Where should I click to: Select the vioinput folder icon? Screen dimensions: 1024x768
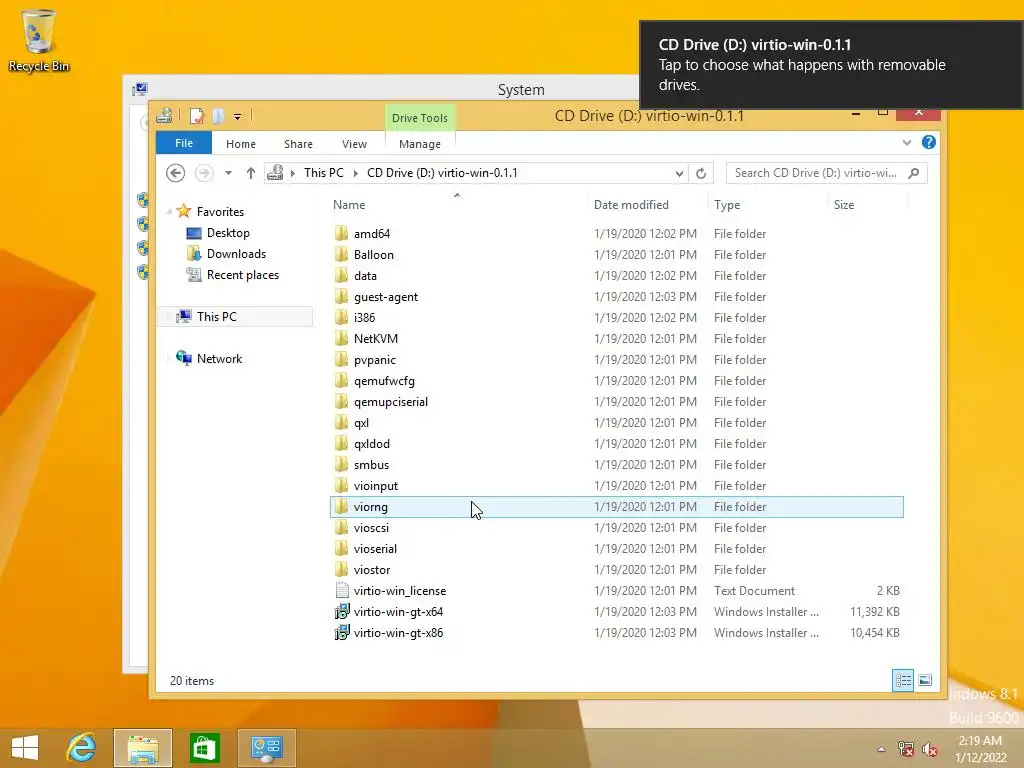pos(342,485)
